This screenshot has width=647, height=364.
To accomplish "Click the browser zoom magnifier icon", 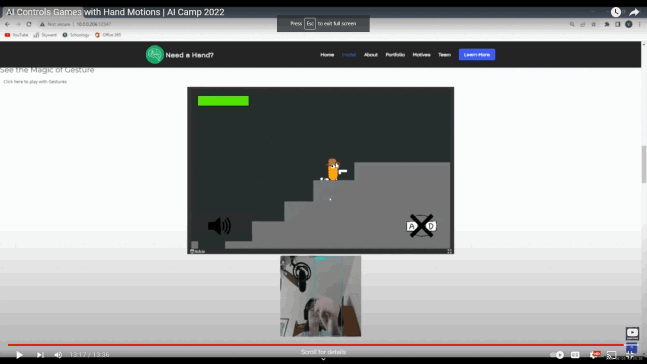I will [572, 24].
